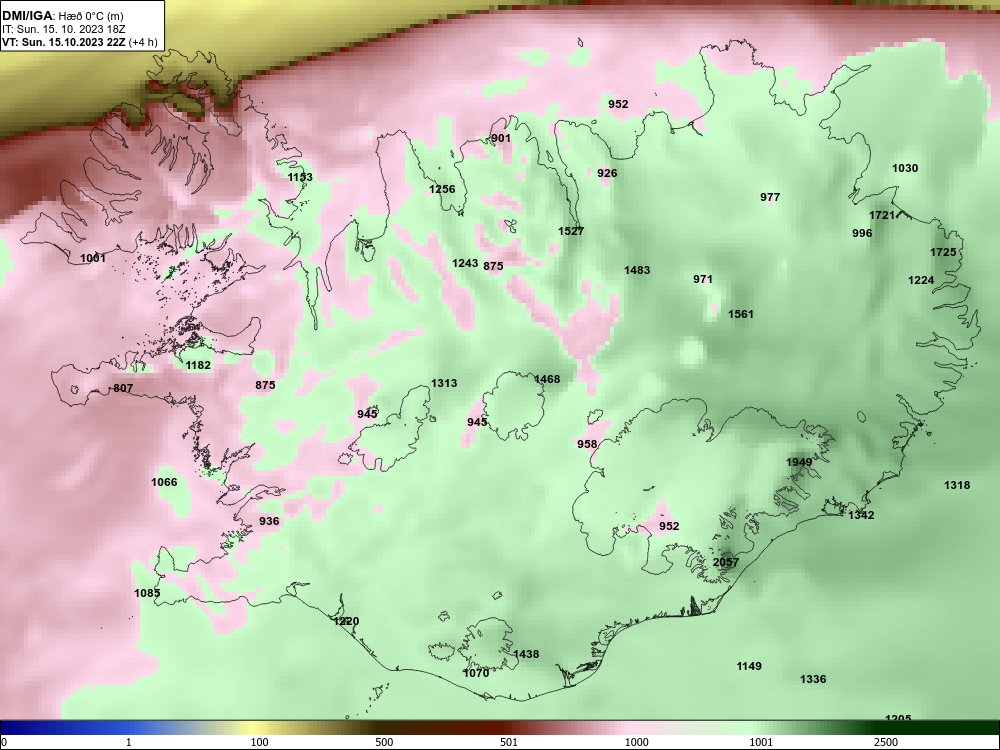
Task: Click the map value 1030
Action: point(905,168)
